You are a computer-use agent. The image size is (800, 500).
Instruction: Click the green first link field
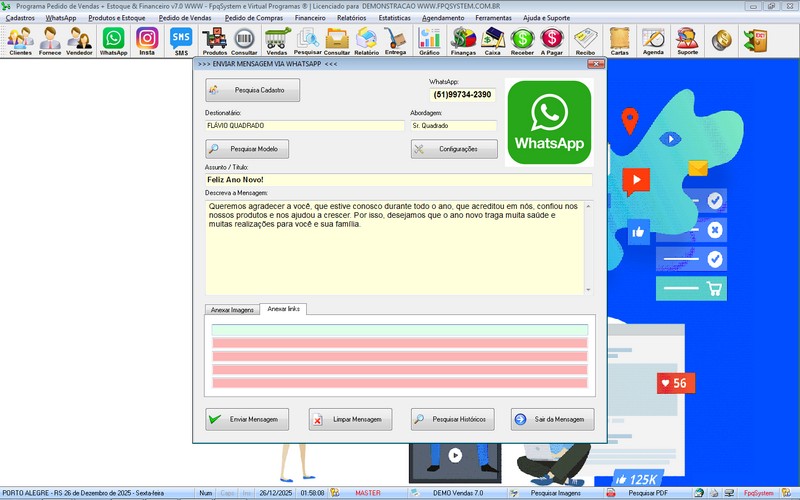(x=399, y=330)
